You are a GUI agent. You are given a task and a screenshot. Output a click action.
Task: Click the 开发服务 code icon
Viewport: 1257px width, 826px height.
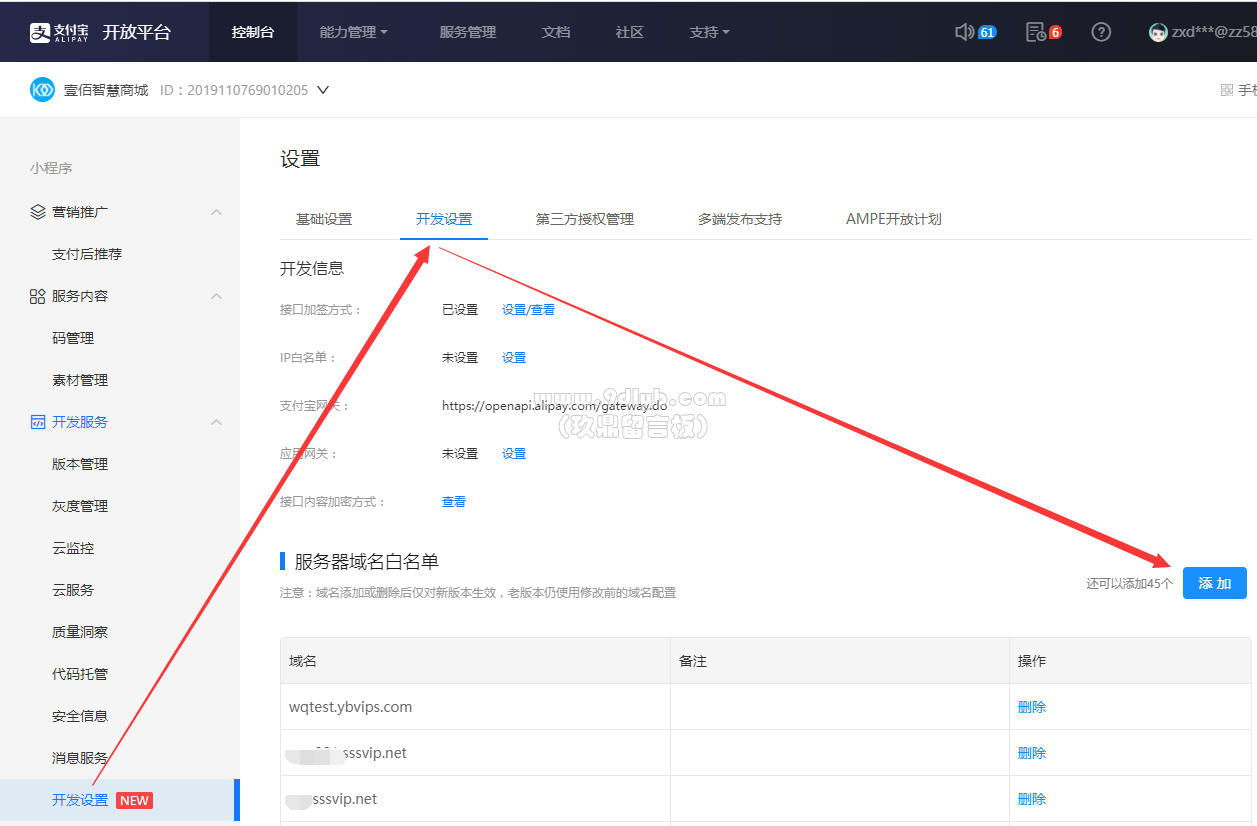38,422
